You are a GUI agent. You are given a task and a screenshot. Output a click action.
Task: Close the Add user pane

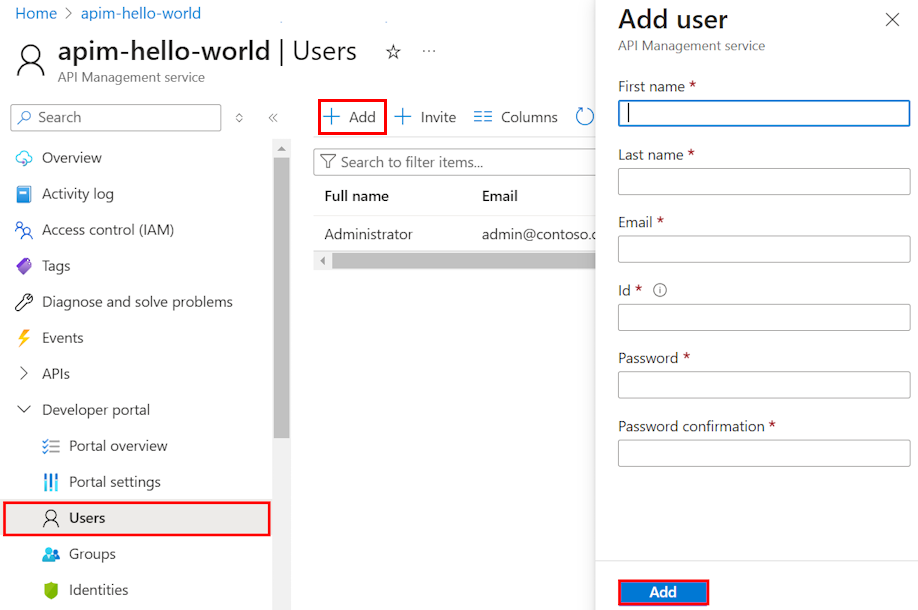[892, 18]
